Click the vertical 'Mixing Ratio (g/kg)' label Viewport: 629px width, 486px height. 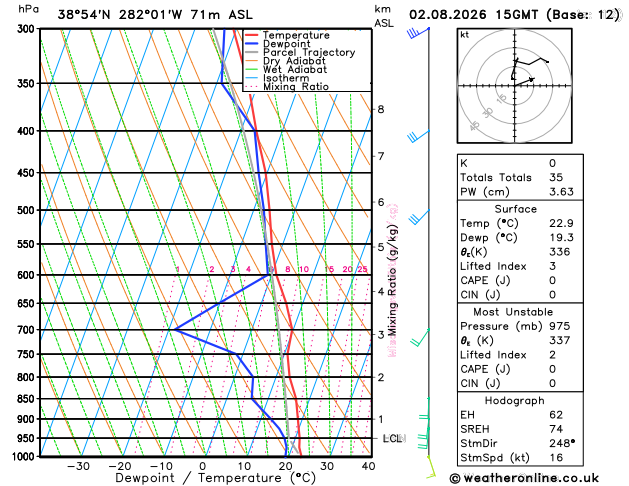tap(393, 280)
